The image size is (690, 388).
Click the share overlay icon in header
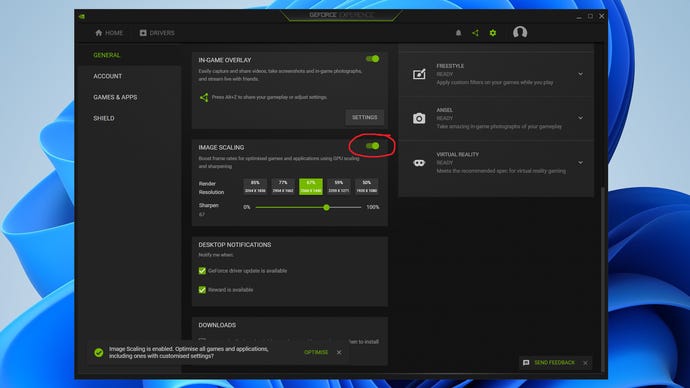point(475,33)
